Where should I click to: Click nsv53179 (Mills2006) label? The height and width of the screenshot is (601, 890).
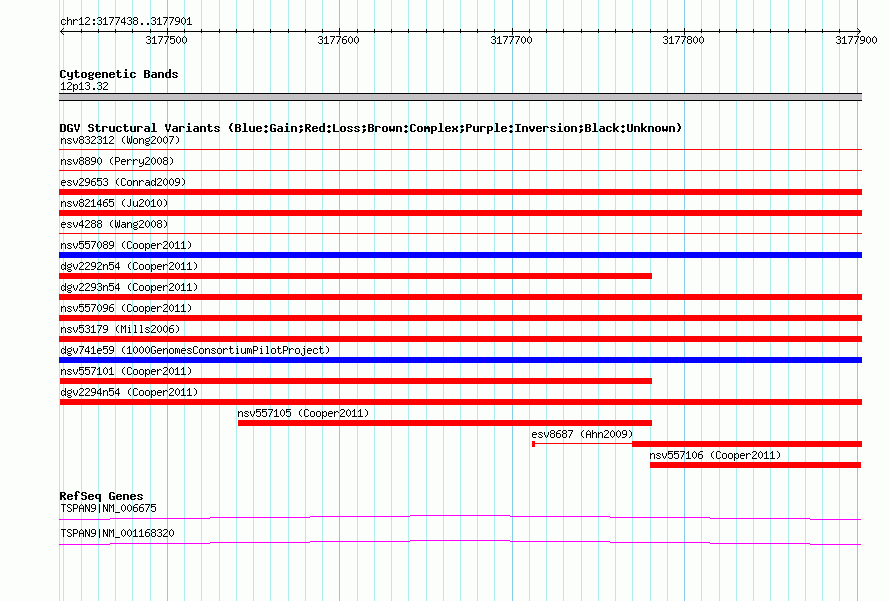(120, 329)
